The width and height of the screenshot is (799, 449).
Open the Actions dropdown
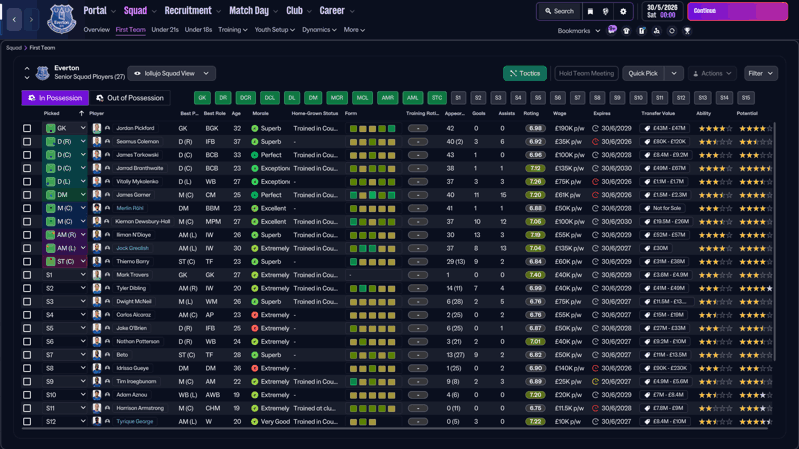click(712, 73)
